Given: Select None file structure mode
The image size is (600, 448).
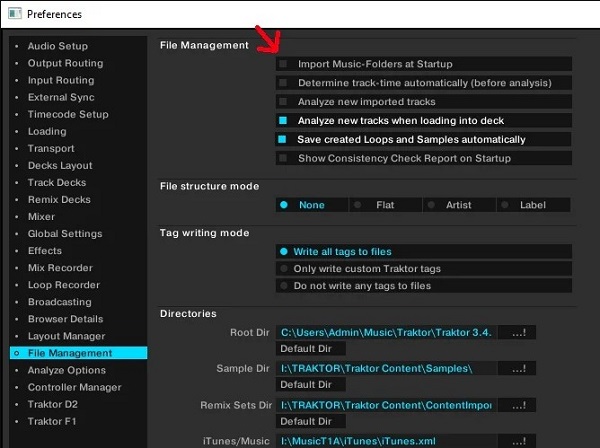Looking at the screenshot, I should [312, 205].
